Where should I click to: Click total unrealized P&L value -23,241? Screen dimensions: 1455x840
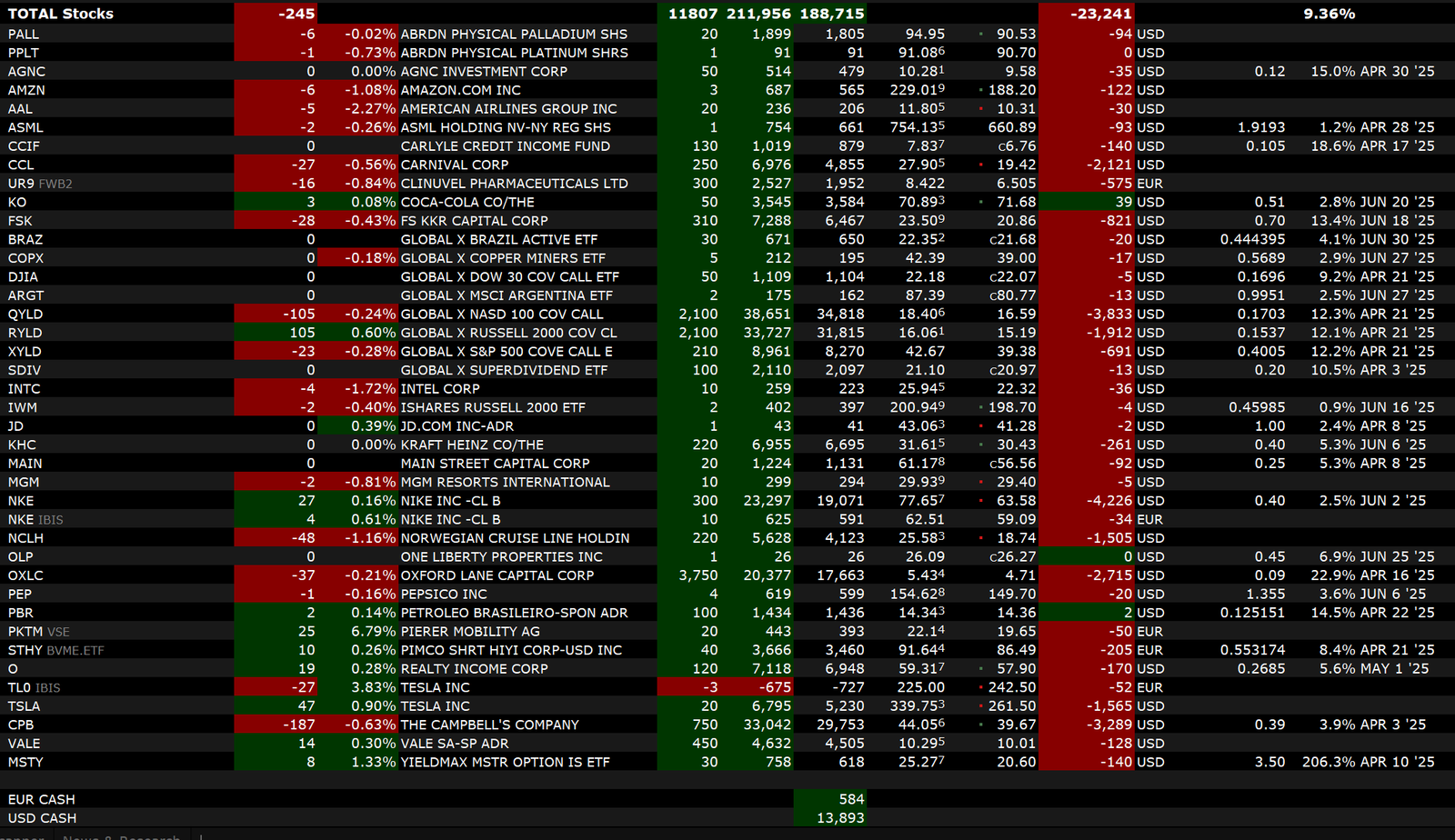pyautogui.click(x=1100, y=14)
